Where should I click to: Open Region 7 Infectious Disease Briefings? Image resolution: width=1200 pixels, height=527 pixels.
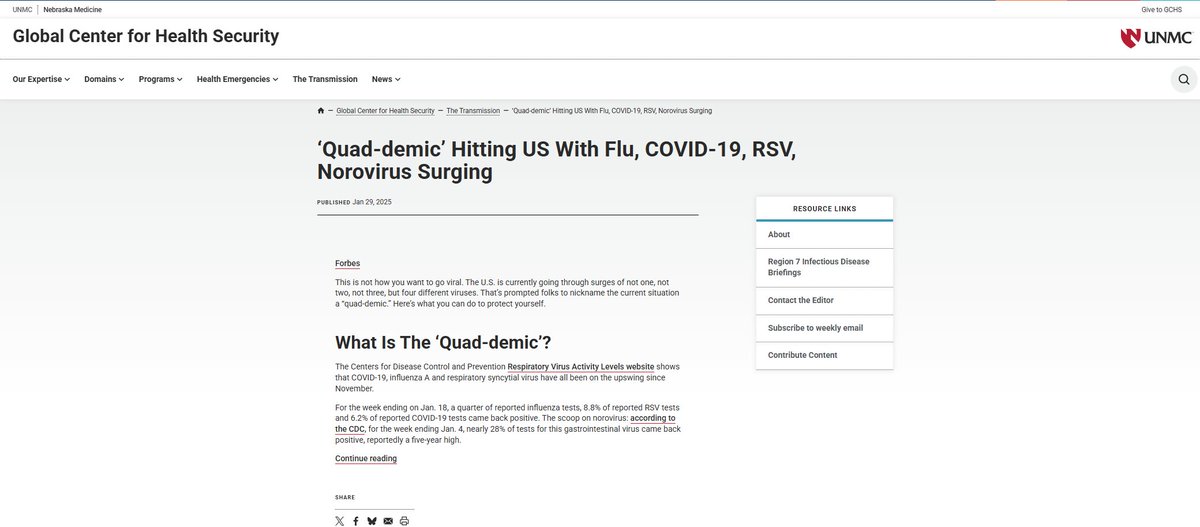point(824,267)
